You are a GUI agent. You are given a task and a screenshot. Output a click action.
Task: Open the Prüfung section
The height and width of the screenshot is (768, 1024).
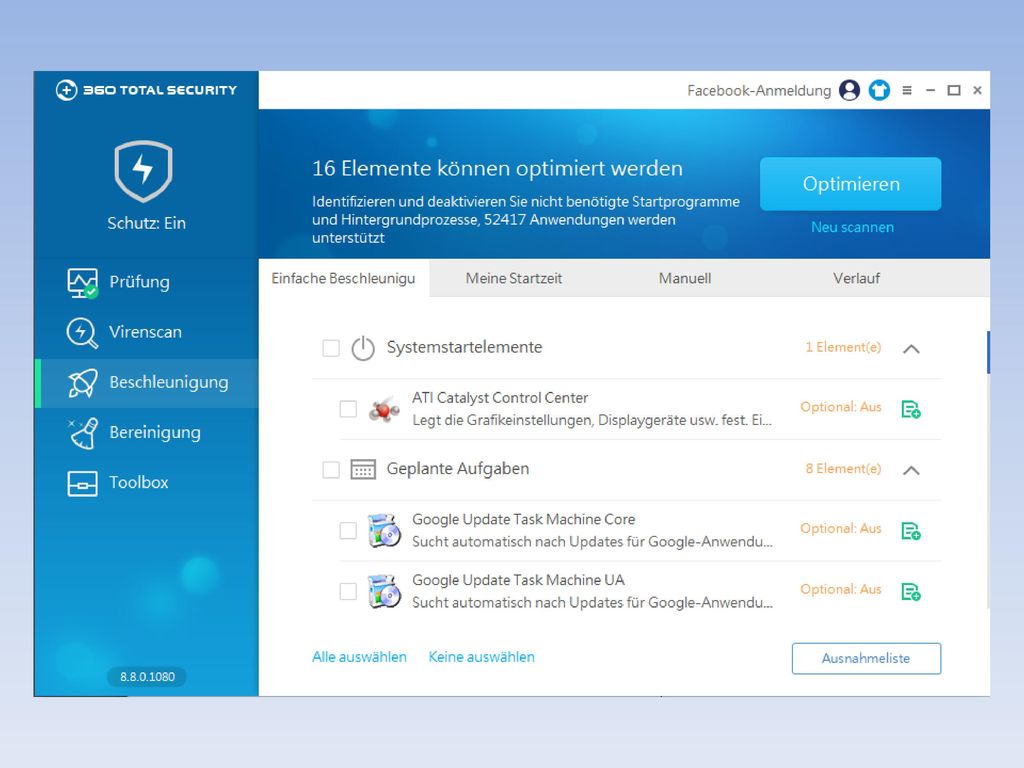pyautogui.click(x=146, y=282)
